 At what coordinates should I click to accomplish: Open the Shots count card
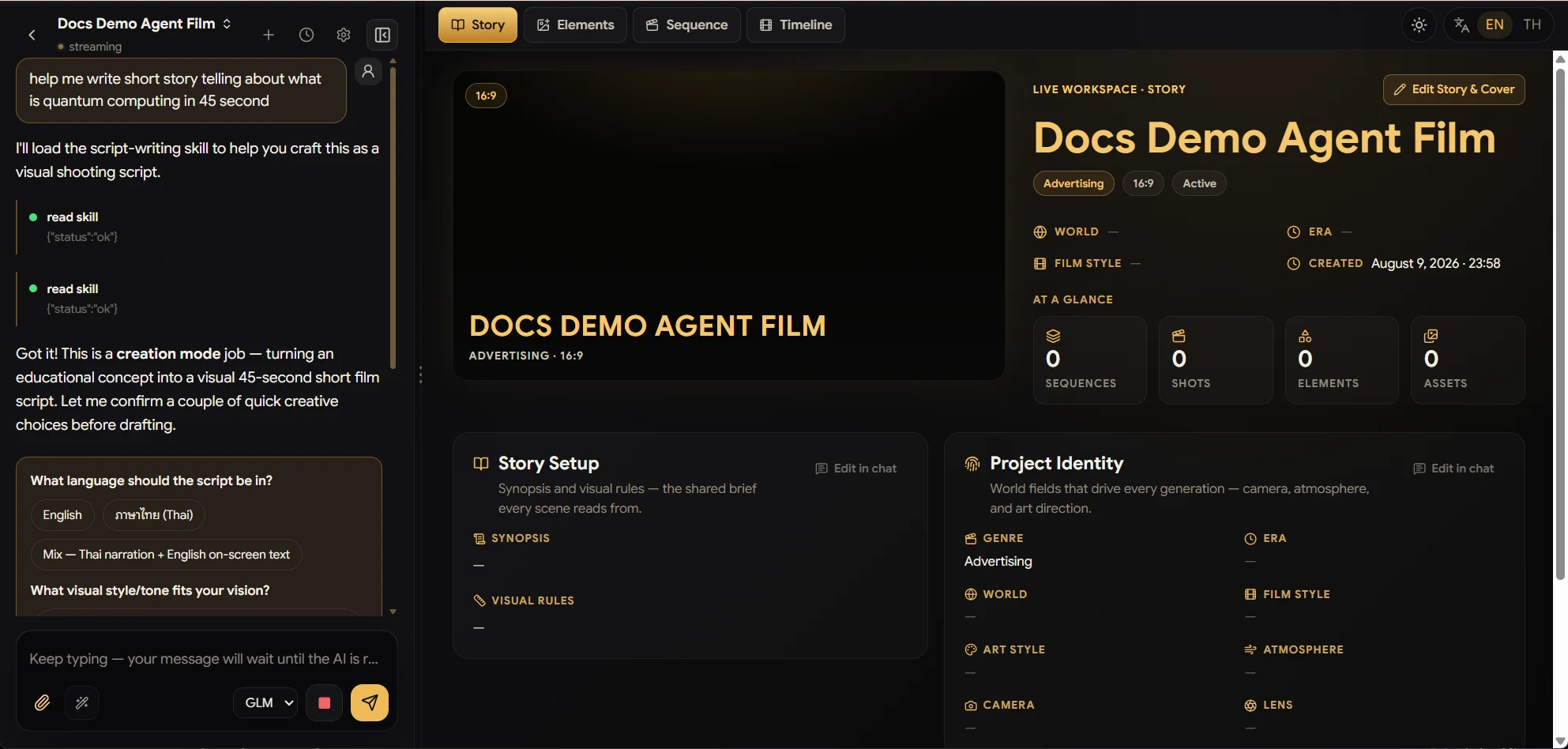click(1216, 360)
